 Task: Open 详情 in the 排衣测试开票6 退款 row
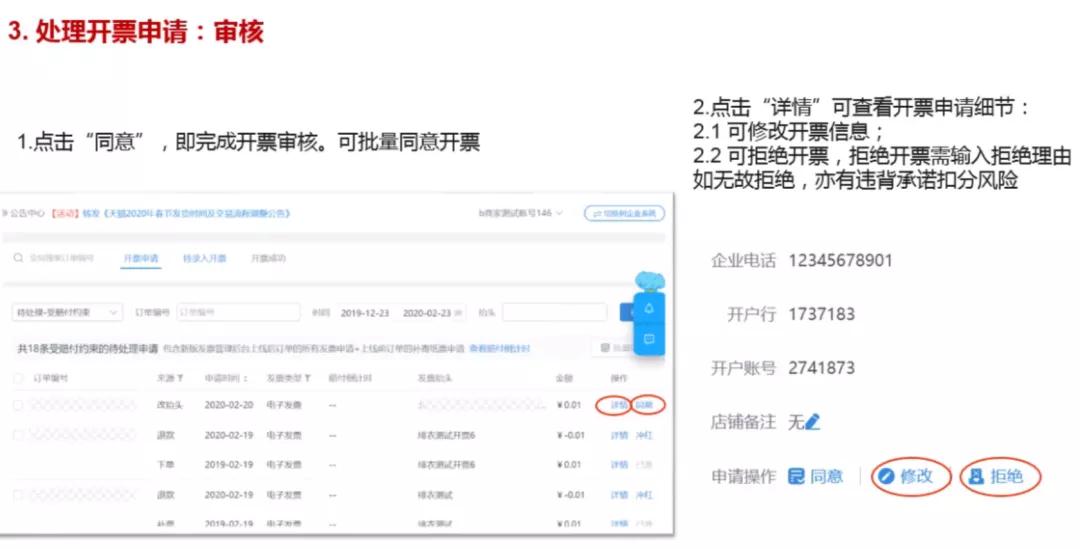click(619, 435)
